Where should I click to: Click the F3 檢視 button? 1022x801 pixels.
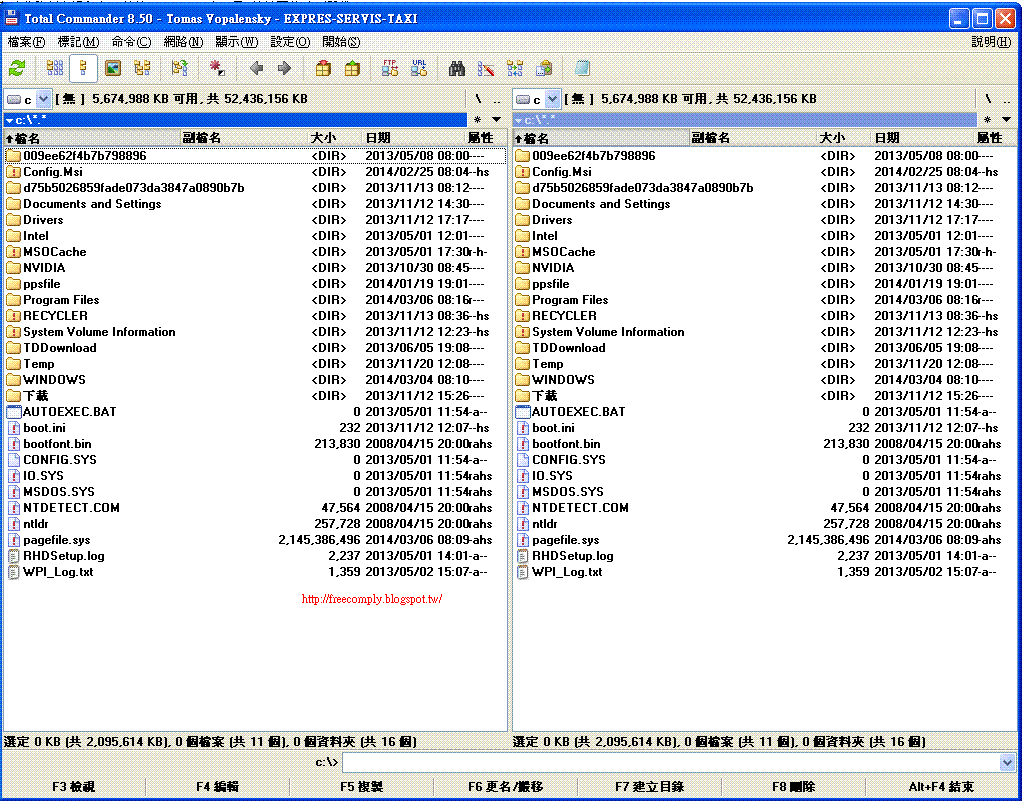tap(73, 787)
